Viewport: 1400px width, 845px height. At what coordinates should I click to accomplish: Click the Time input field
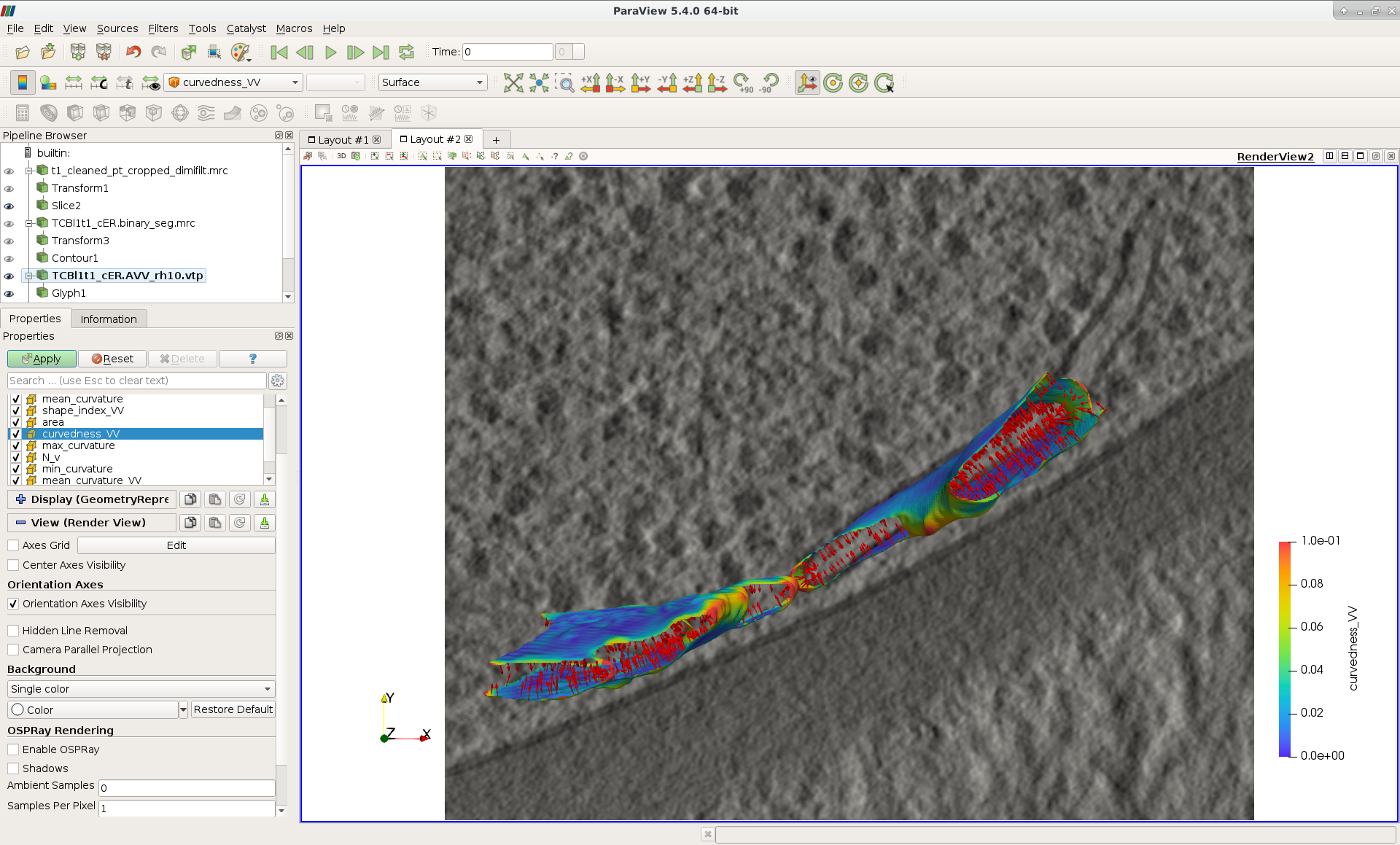pyautogui.click(x=507, y=52)
